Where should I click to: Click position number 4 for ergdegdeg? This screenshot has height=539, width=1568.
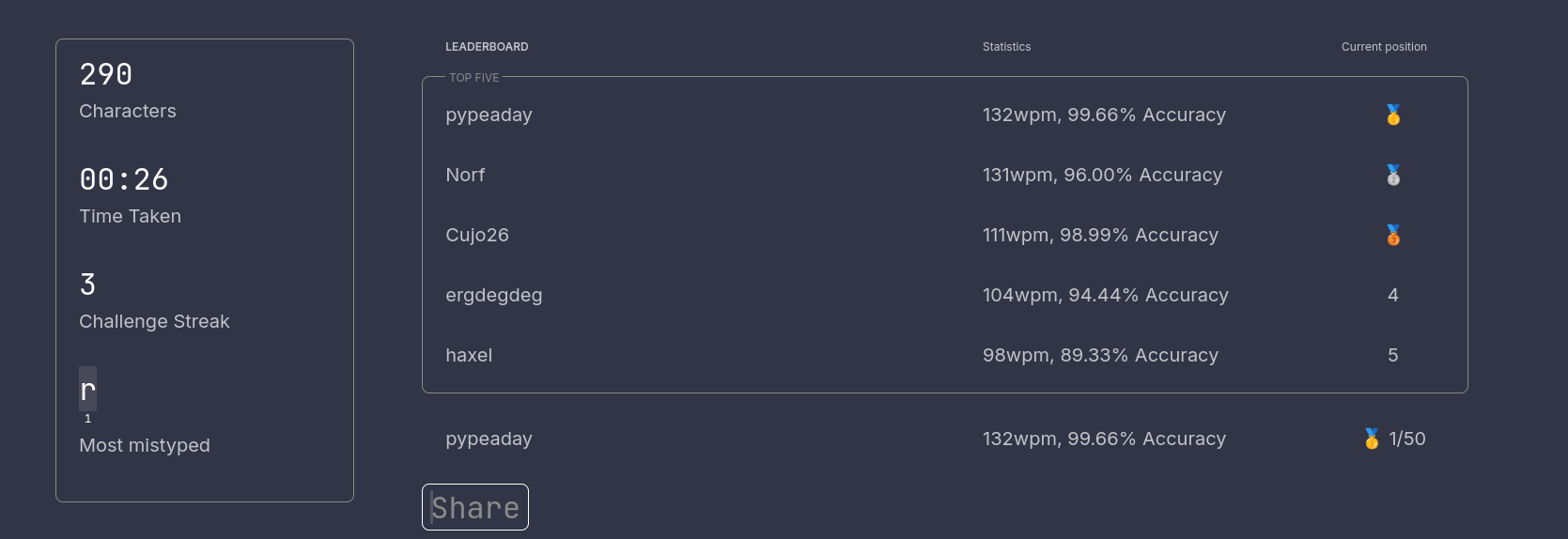[1393, 295]
